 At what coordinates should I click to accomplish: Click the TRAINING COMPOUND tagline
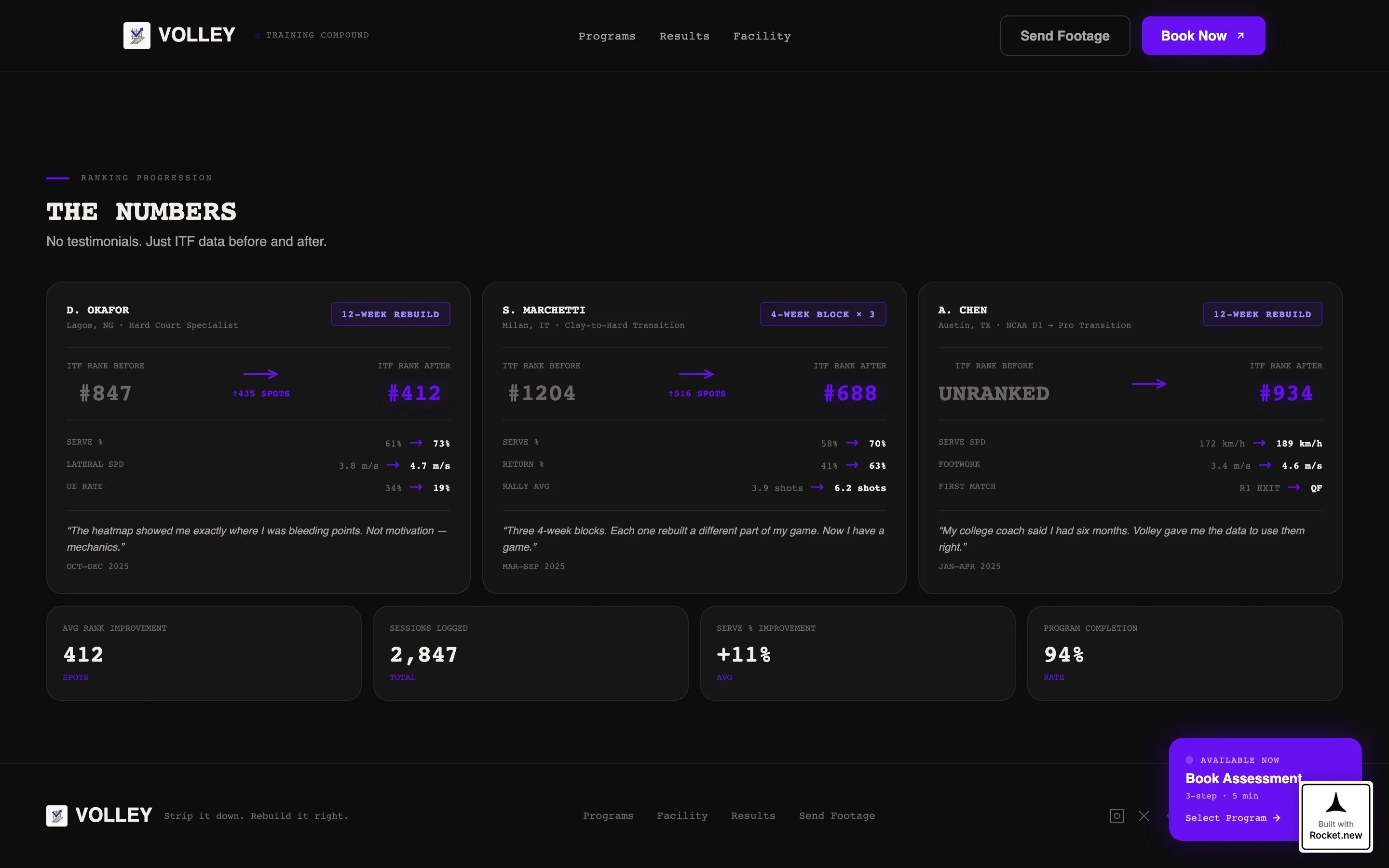317,35
